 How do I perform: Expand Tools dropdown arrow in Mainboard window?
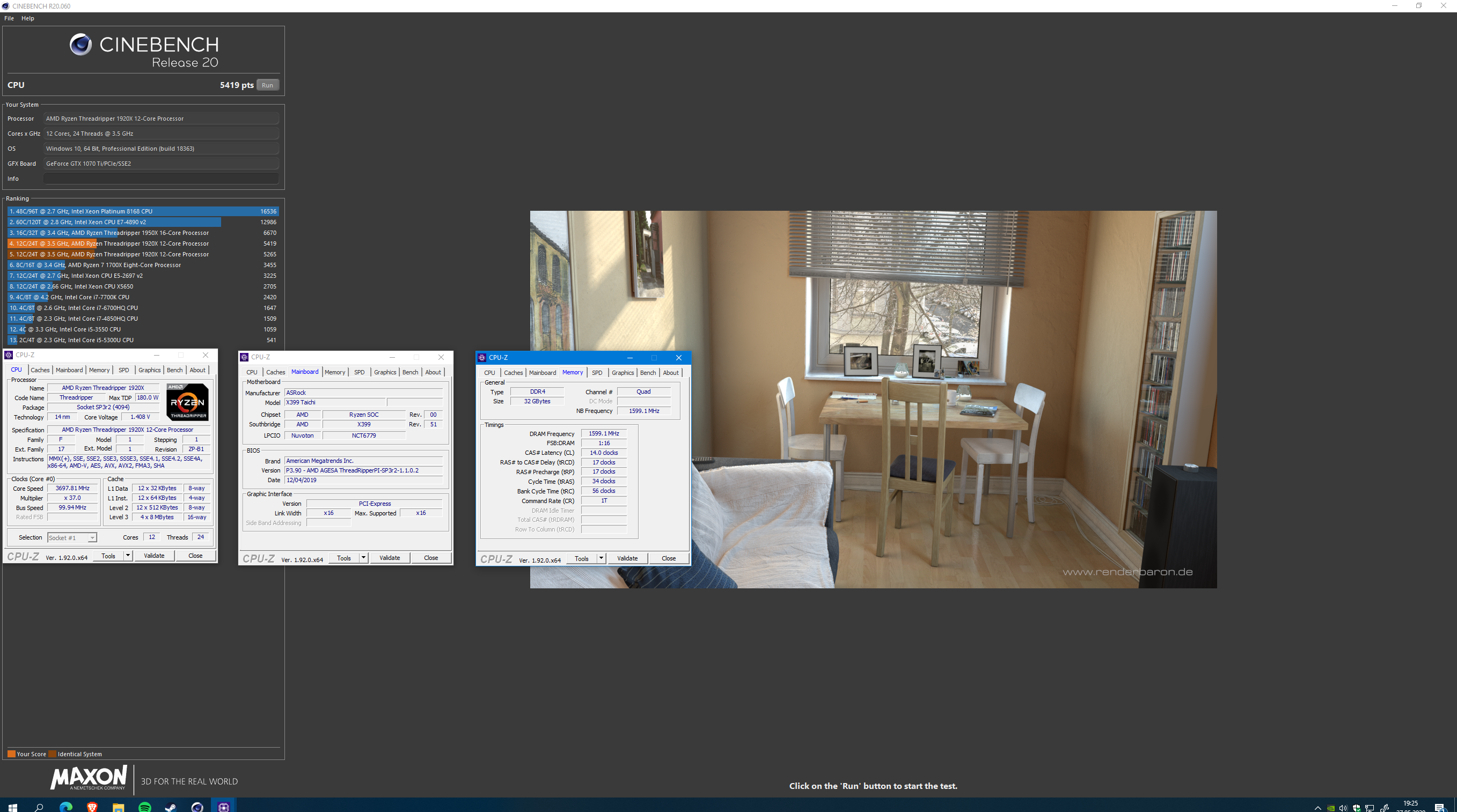(364, 558)
